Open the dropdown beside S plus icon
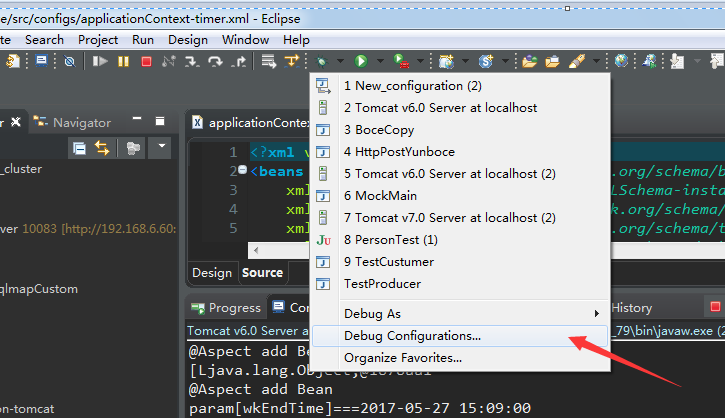Image resolution: width=725 pixels, height=418 pixels. [x=505, y=61]
